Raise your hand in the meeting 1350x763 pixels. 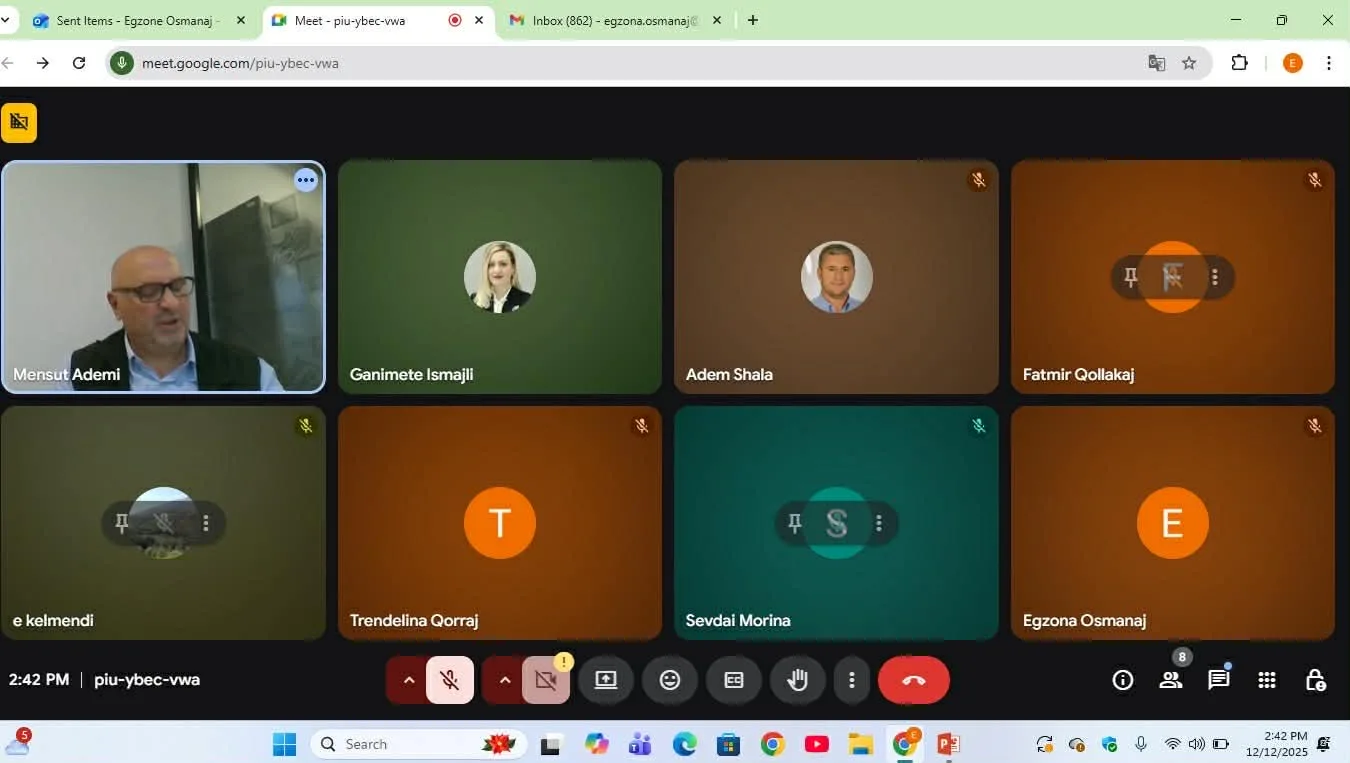(x=797, y=679)
